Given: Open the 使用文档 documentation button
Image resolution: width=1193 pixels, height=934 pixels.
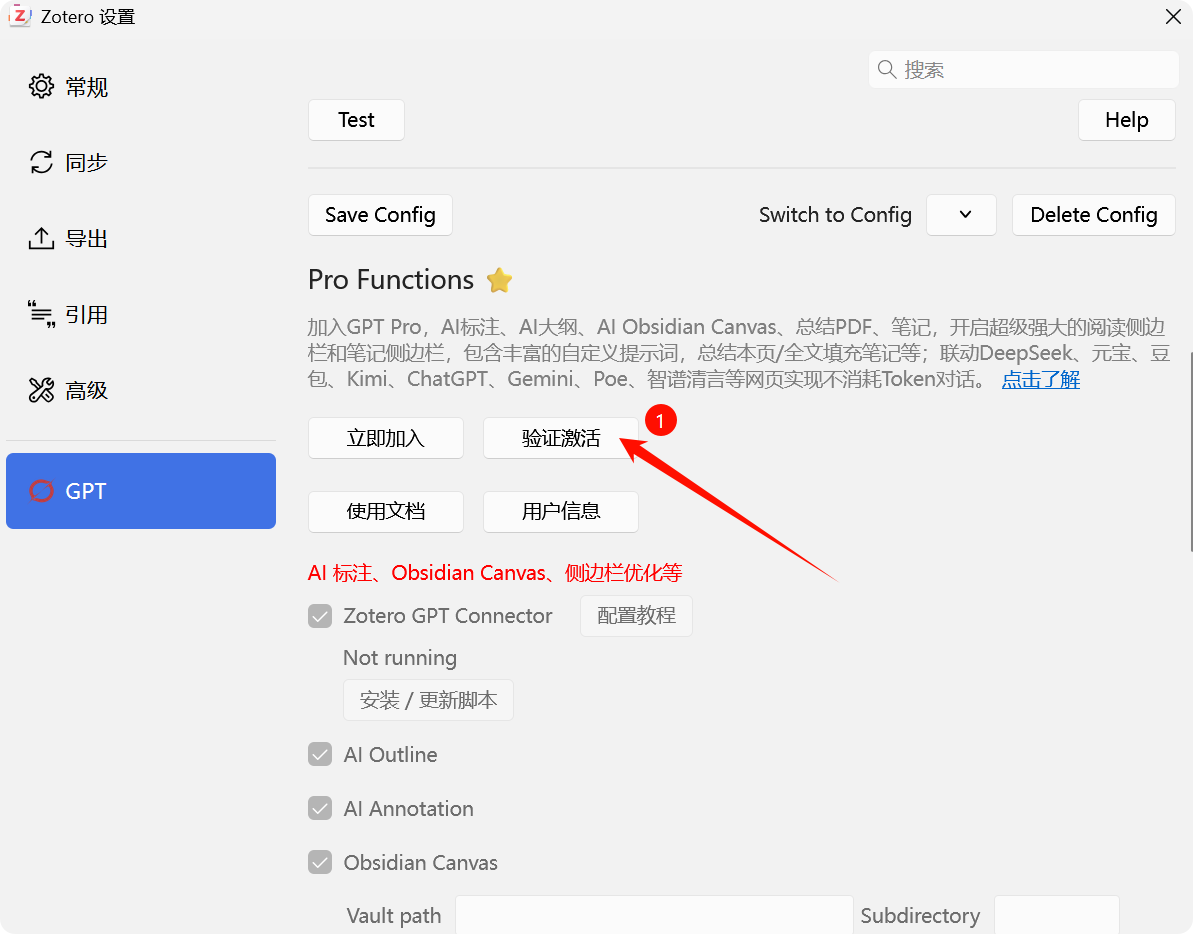Looking at the screenshot, I should click(386, 511).
